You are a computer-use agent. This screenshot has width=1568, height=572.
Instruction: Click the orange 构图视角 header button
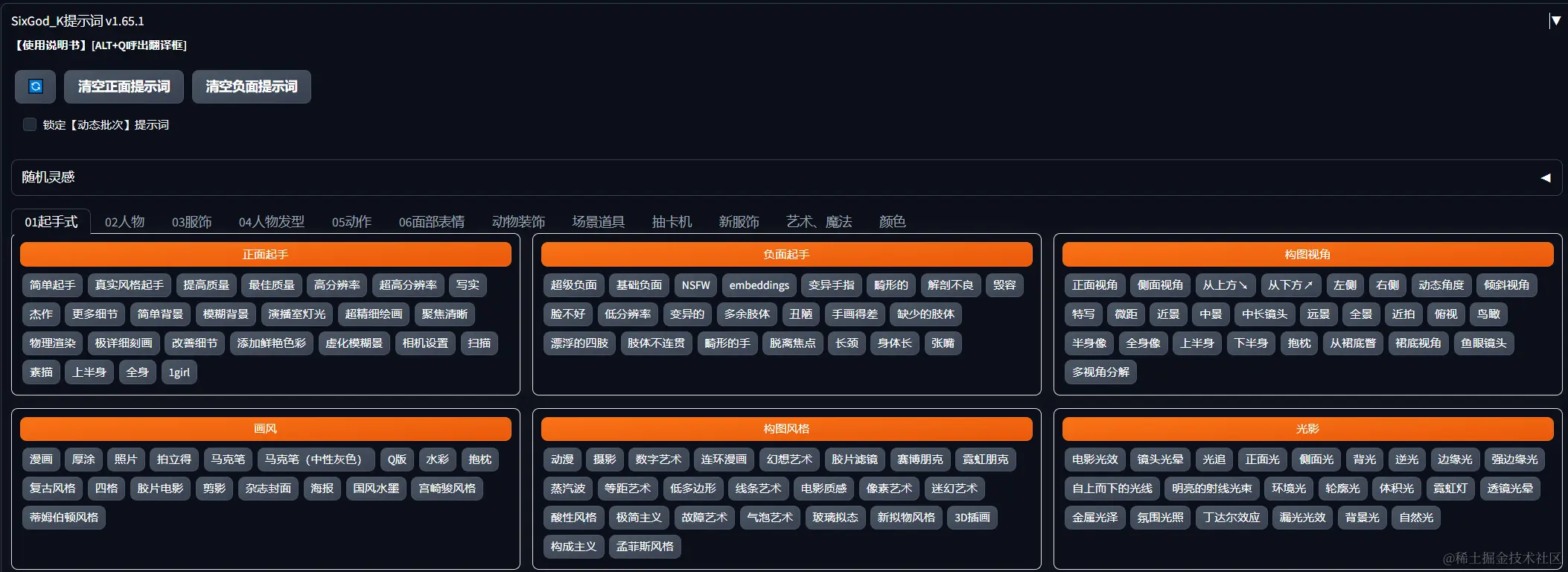tap(1307, 254)
